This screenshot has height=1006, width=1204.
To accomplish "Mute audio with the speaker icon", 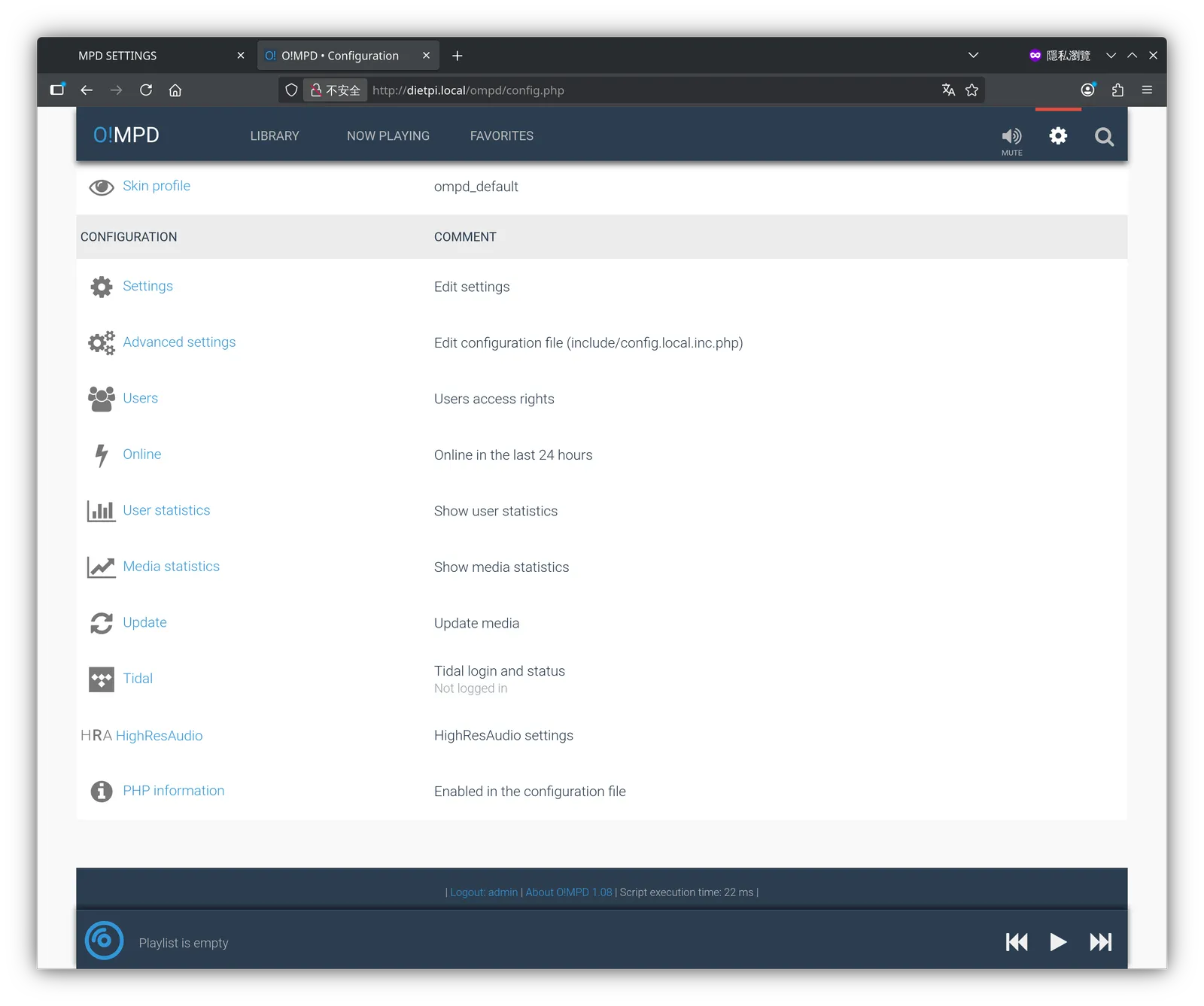I will (1011, 137).
